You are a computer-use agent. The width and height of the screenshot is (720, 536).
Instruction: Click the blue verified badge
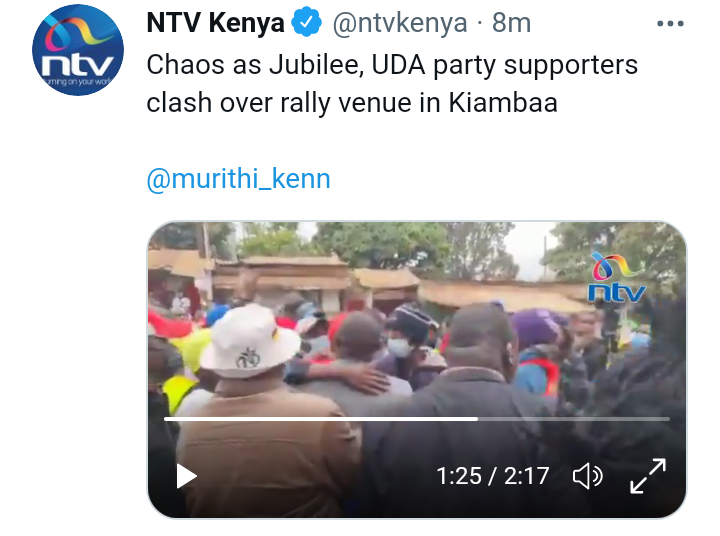coord(307,23)
